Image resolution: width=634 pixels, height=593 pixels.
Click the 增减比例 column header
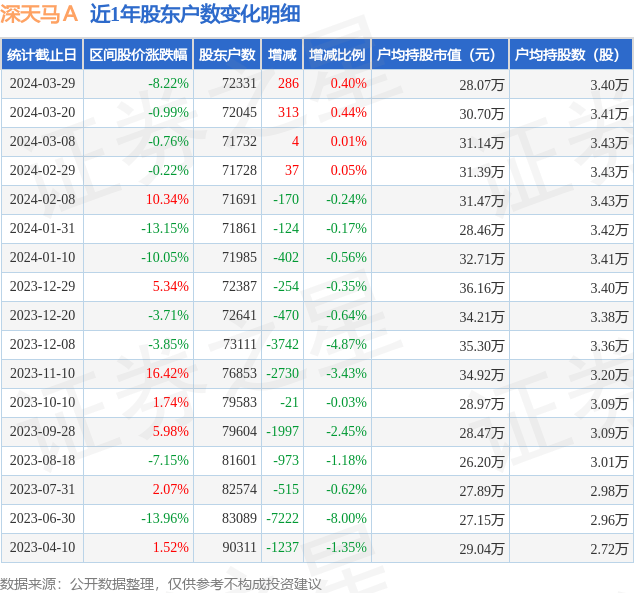tap(337, 55)
